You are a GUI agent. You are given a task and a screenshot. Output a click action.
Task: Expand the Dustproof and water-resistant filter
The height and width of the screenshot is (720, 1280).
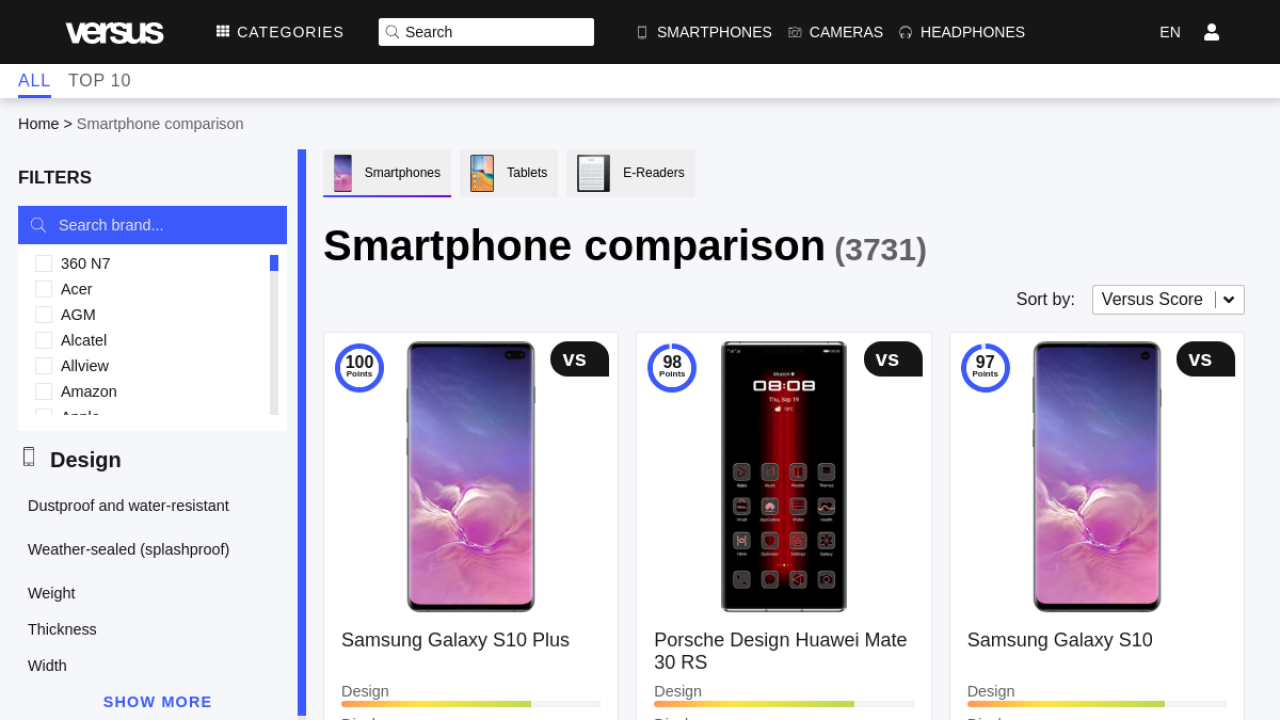click(128, 506)
